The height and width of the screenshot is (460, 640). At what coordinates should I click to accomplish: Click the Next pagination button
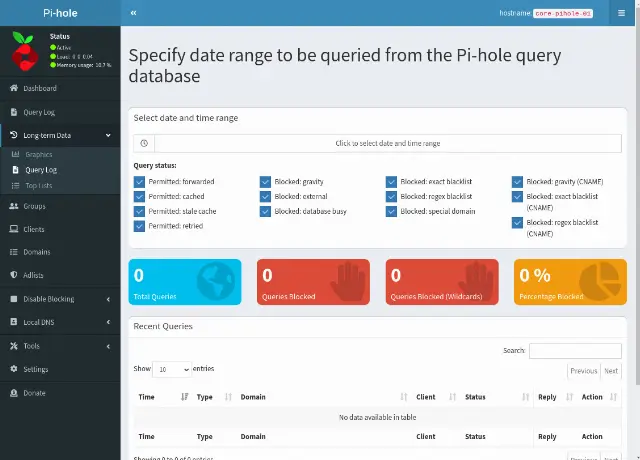coord(611,371)
